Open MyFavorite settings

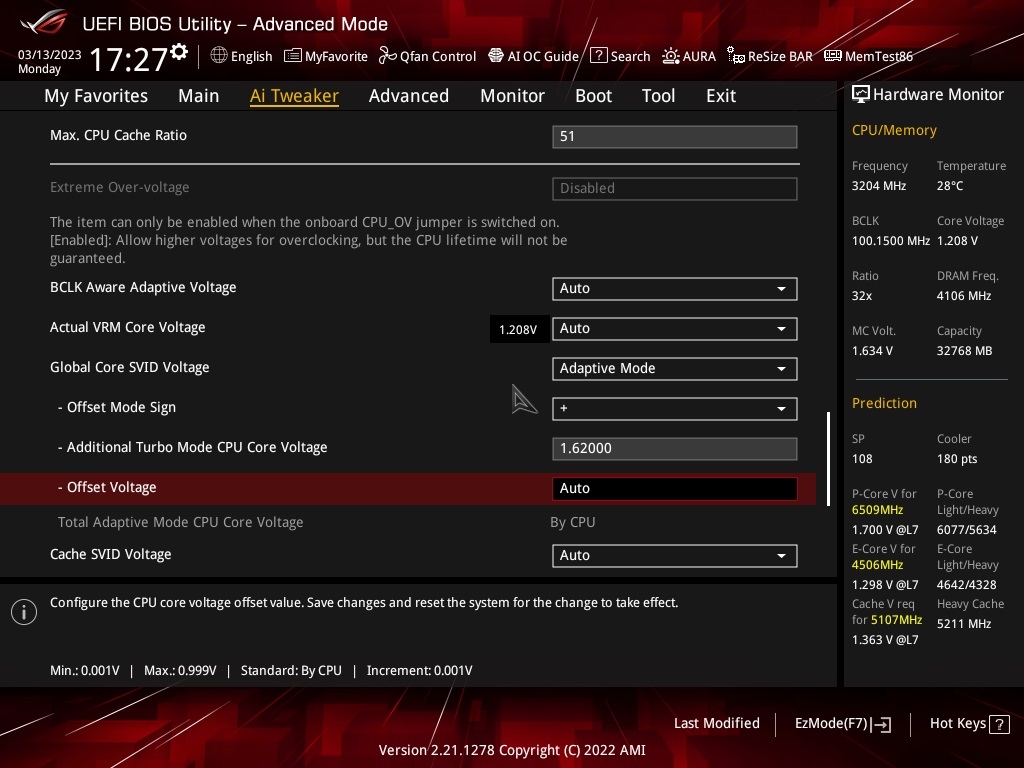[326, 56]
